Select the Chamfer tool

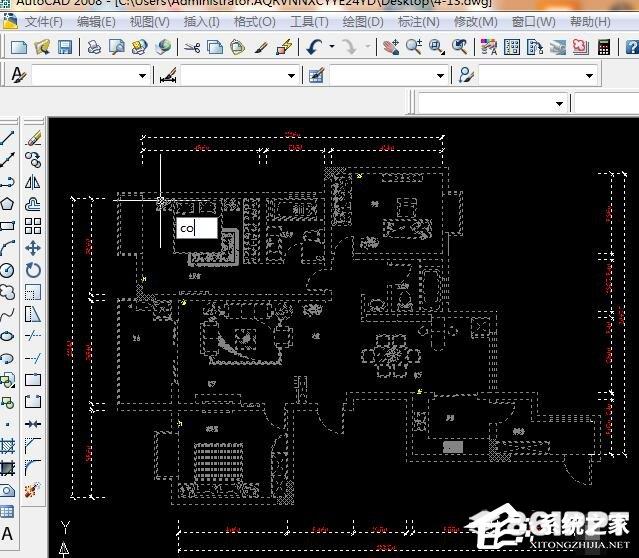[33, 446]
